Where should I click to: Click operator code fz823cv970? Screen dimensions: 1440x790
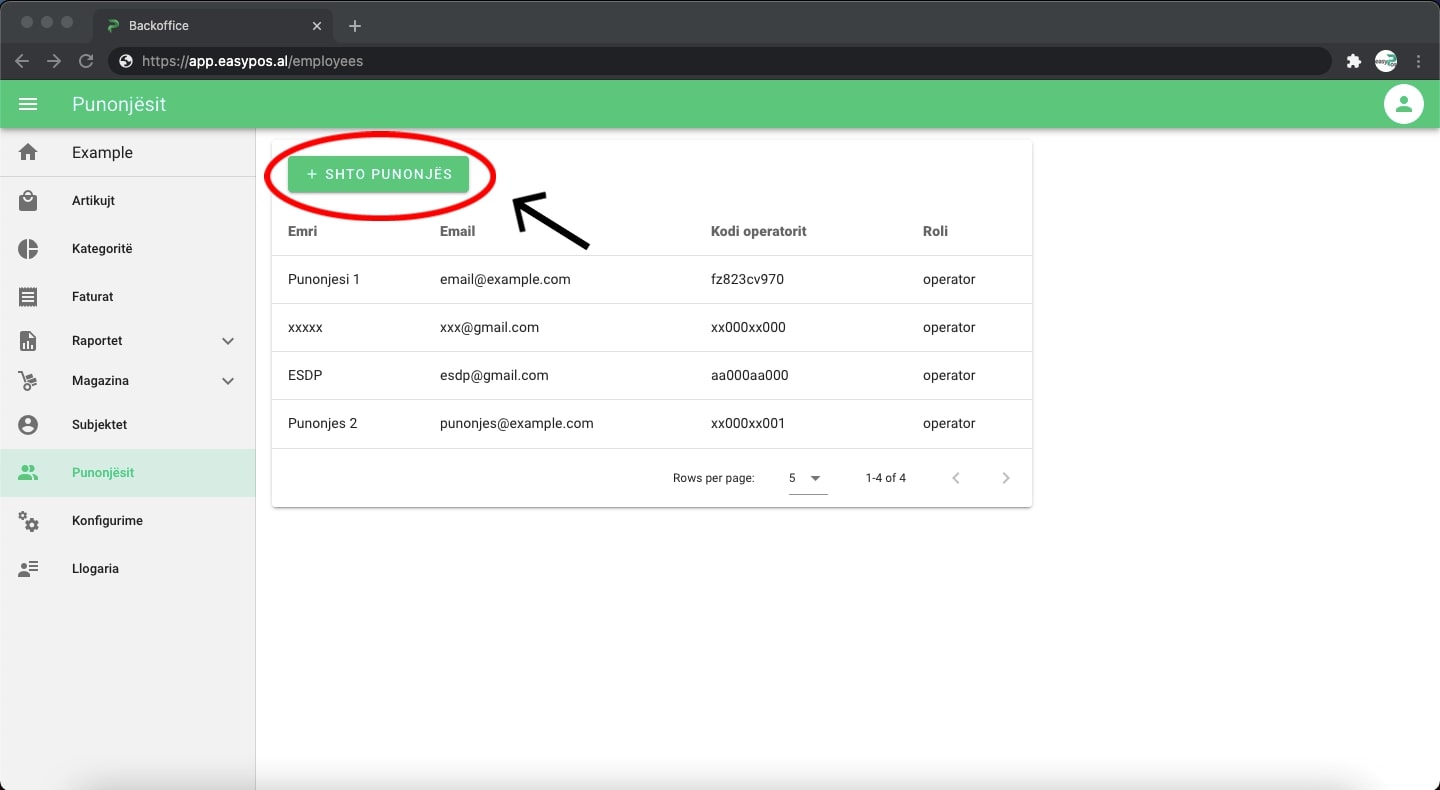click(x=748, y=279)
